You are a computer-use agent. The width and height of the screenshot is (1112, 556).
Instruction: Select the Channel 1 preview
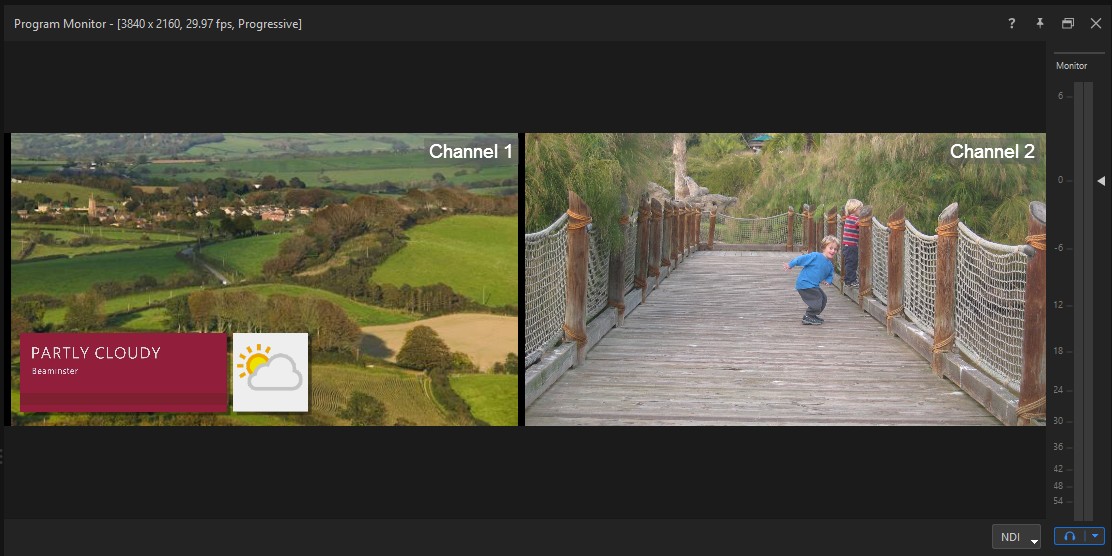(265, 279)
